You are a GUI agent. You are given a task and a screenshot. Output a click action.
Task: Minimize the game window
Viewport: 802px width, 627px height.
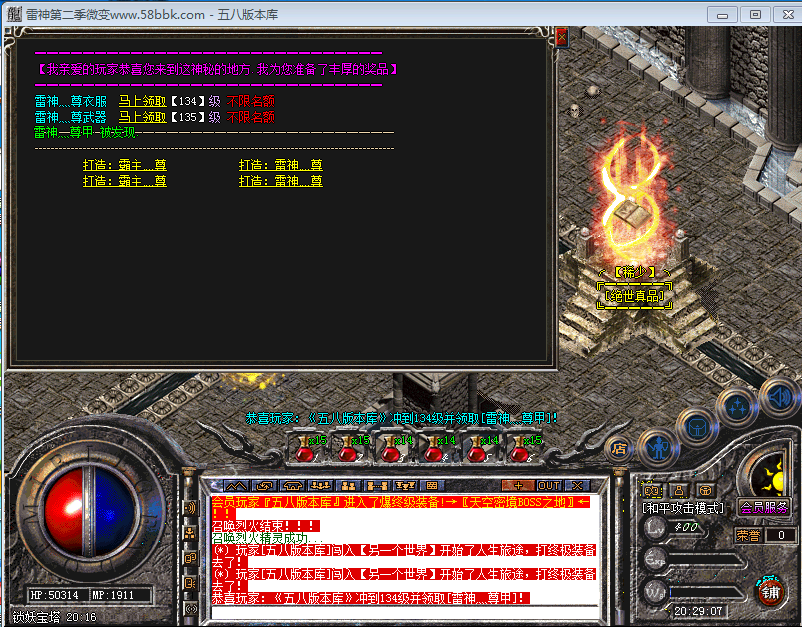(x=722, y=15)
